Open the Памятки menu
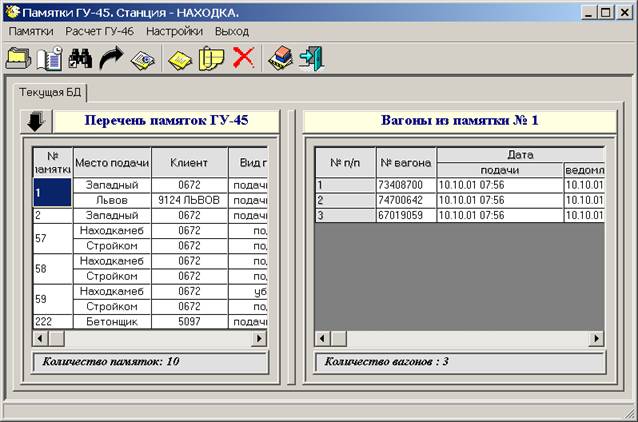The height and width of the screenshot is (422, 638). pyautogui.click(x=31, y=31)
